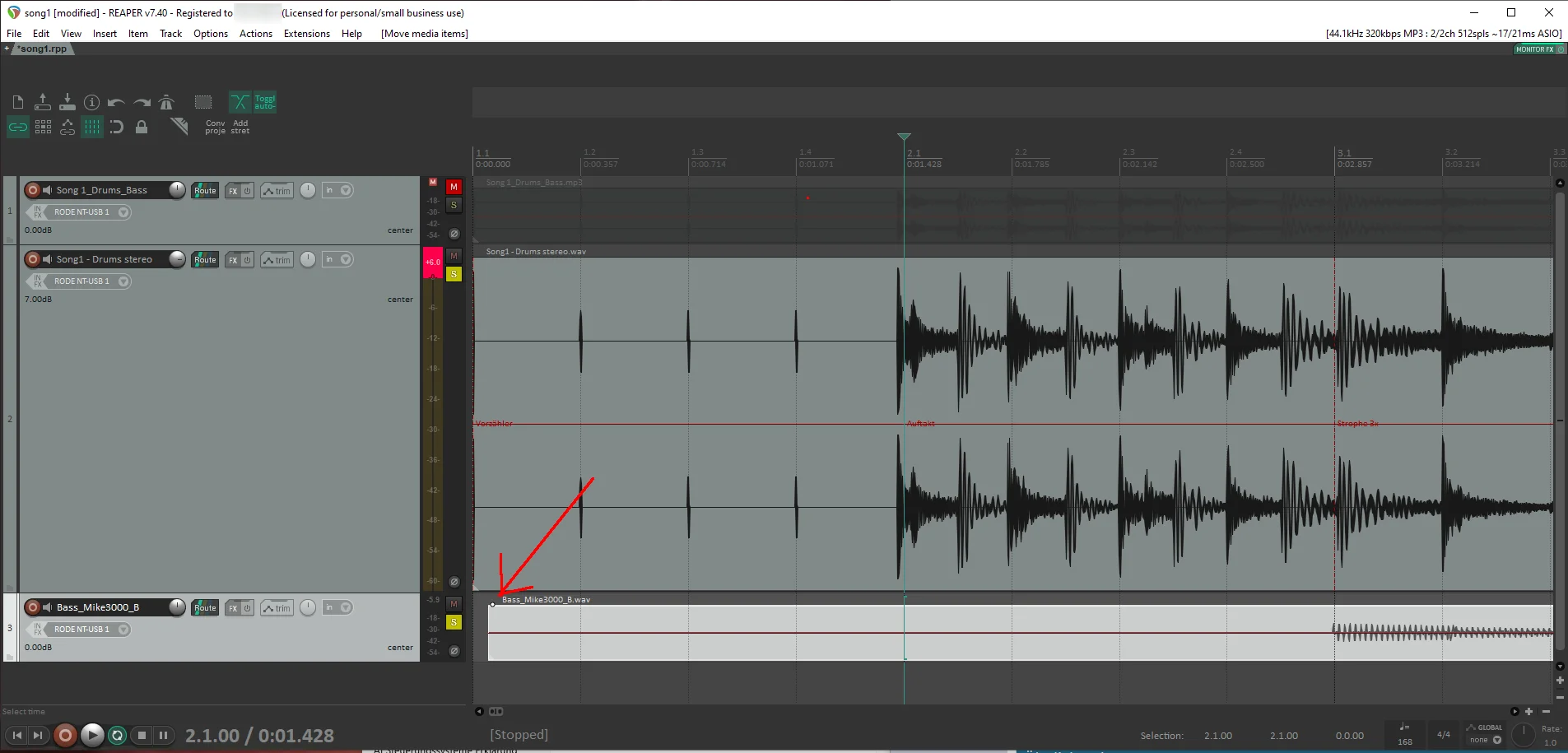
Task: Toggle the lock icon in the toolbar
Action: click(142, 127)
